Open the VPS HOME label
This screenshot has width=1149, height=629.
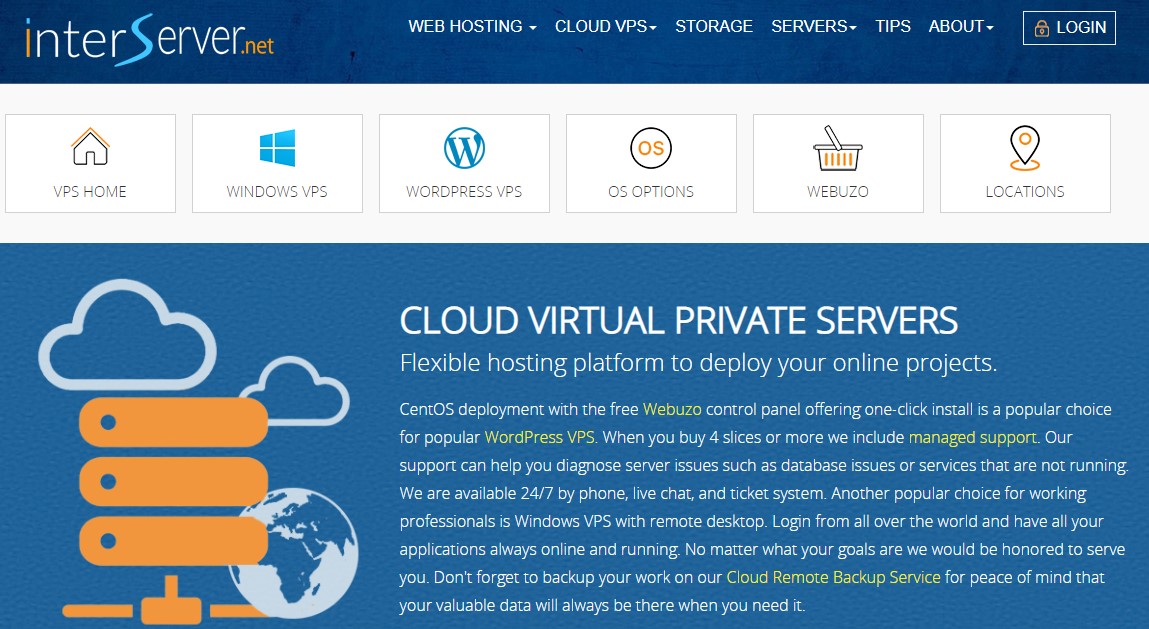pos(90,191)
